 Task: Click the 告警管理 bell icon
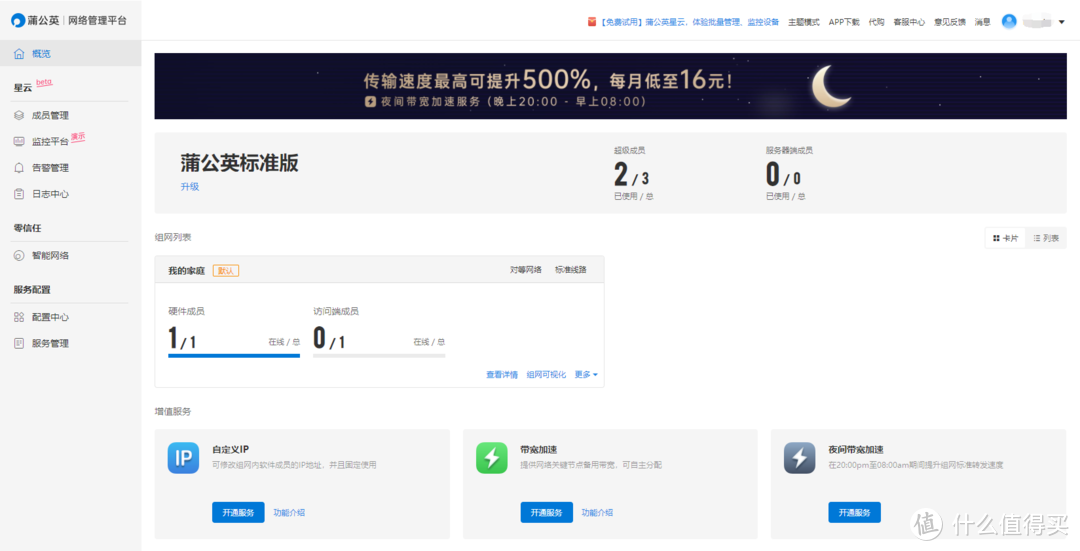[x=19, y=168]
